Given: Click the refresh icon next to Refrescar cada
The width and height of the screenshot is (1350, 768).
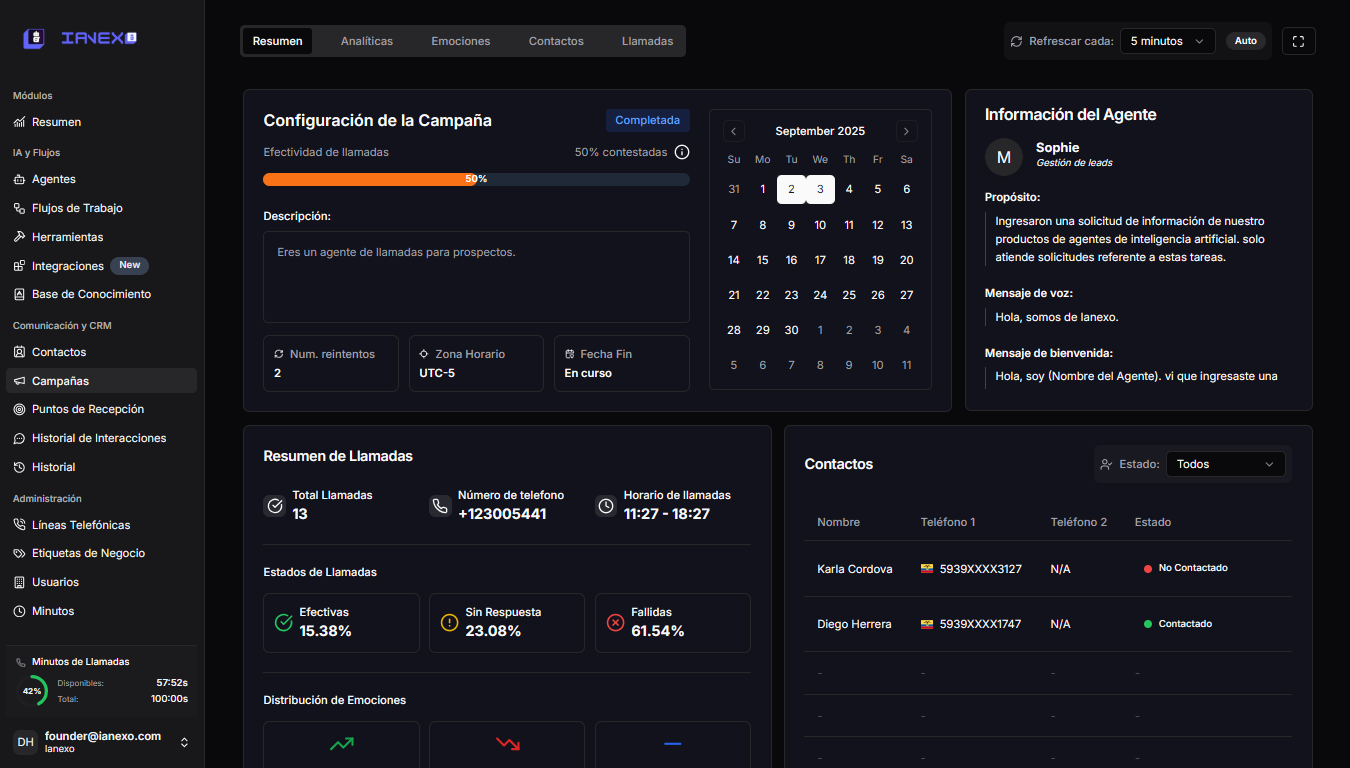Looking at the screenshot, I should tap(1017, 41).
